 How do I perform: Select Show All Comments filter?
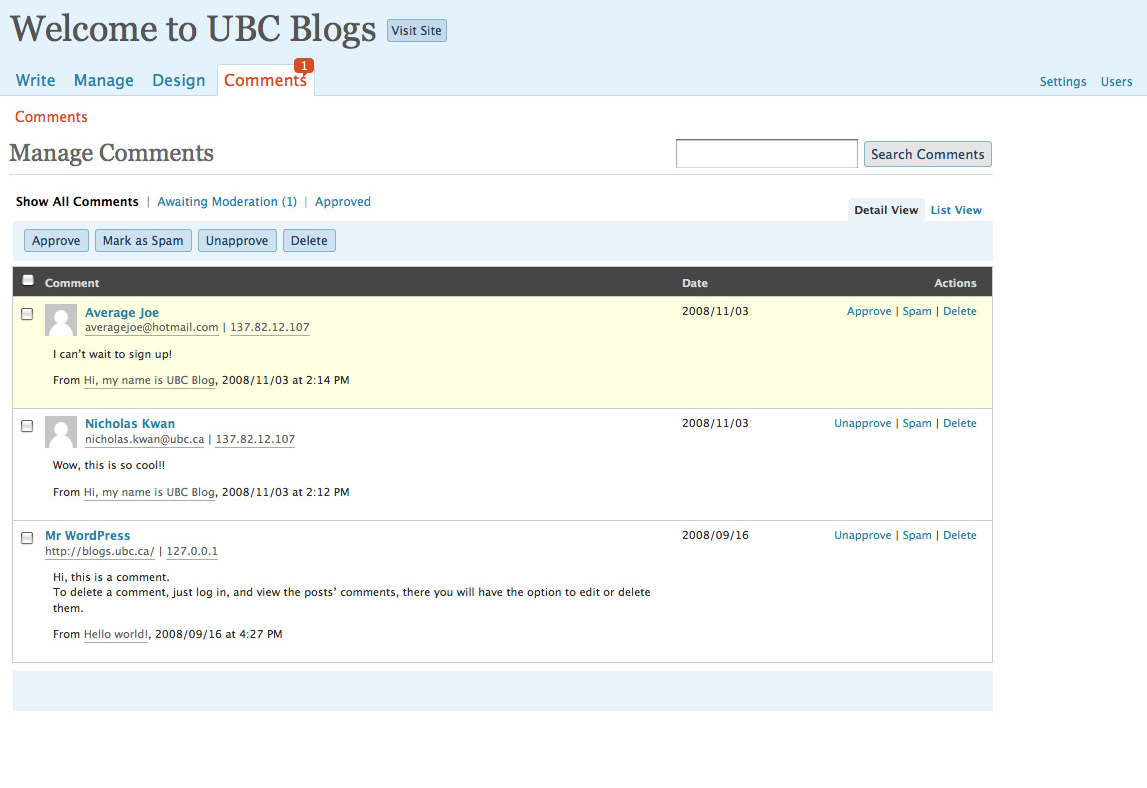click(77, 202)
